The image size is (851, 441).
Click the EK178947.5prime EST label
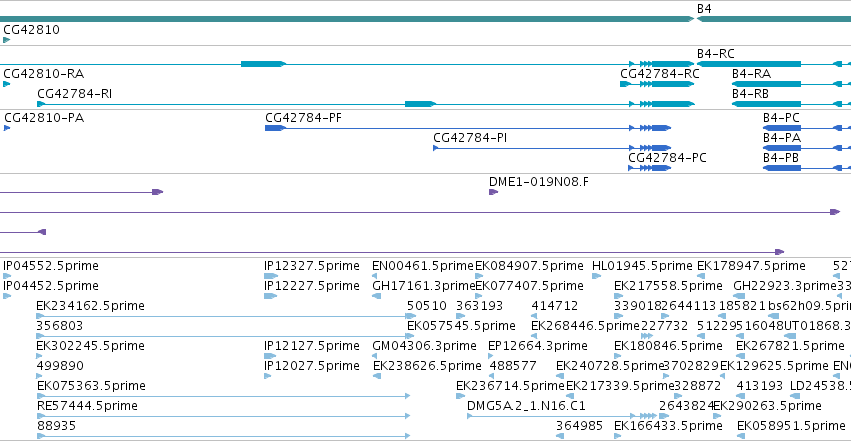tap(751, 266)
